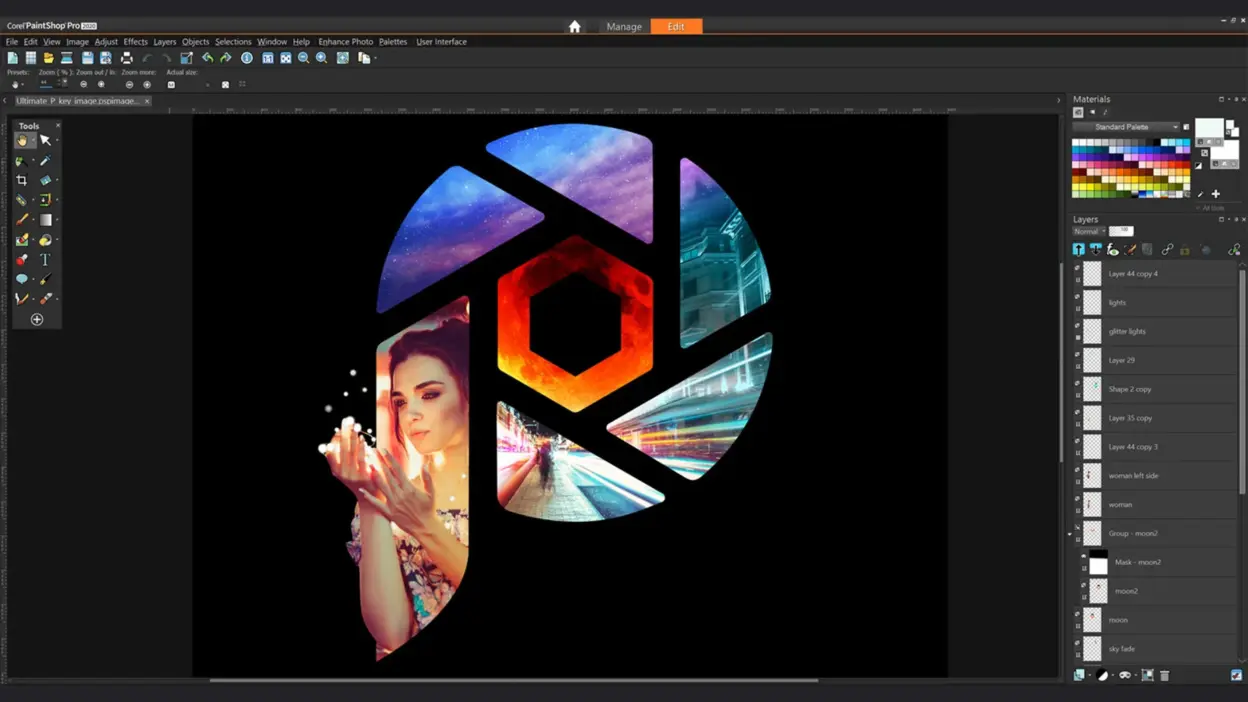Viewport: 1248px width, 702px height.
Task: Toggle visibility of Layer 29
Action: point(1077,355)
